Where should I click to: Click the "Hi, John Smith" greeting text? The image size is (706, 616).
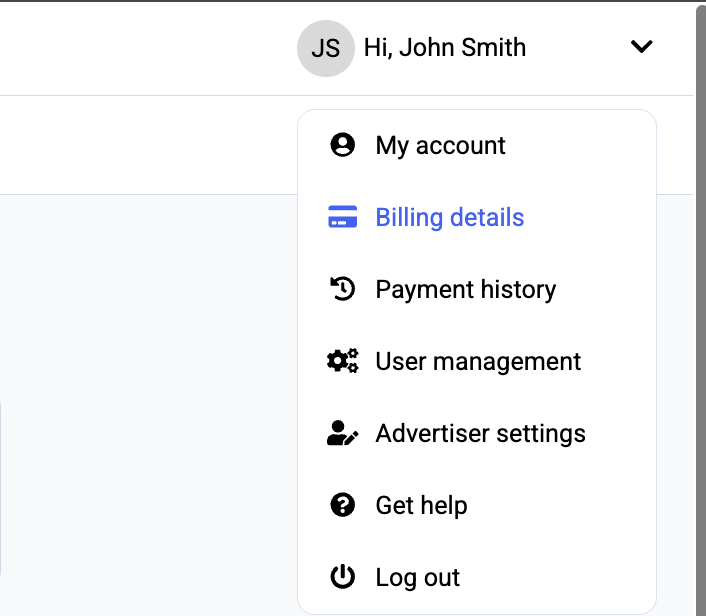coord(444,48)
